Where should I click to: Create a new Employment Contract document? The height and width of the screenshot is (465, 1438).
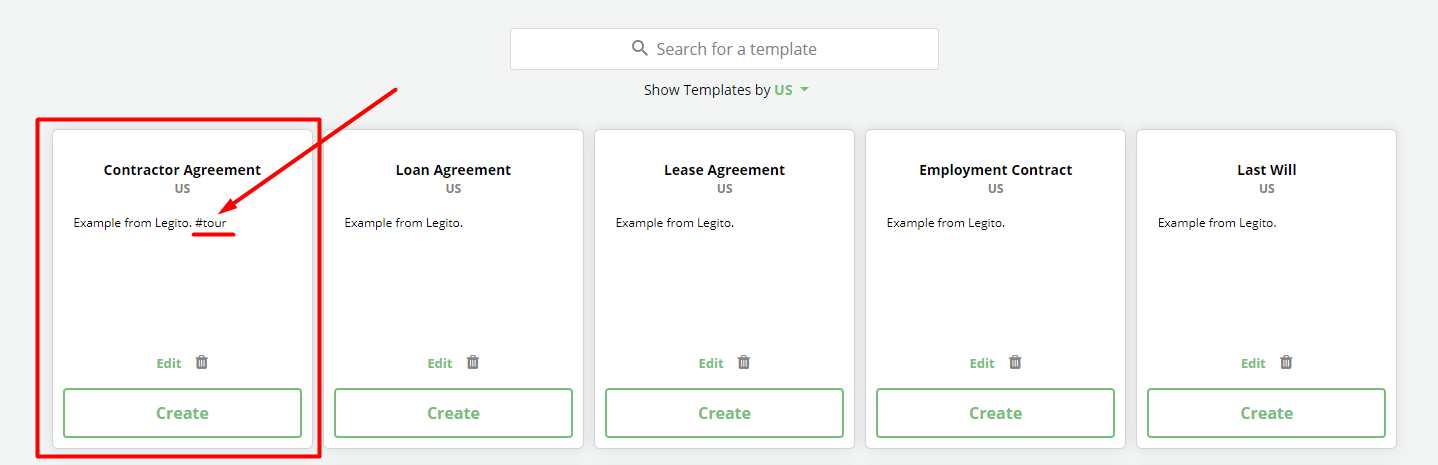click(x=995, y=413)
